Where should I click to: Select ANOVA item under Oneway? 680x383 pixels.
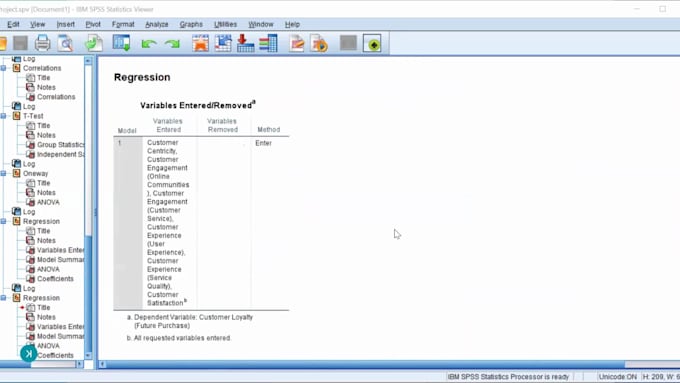(48, 202)
